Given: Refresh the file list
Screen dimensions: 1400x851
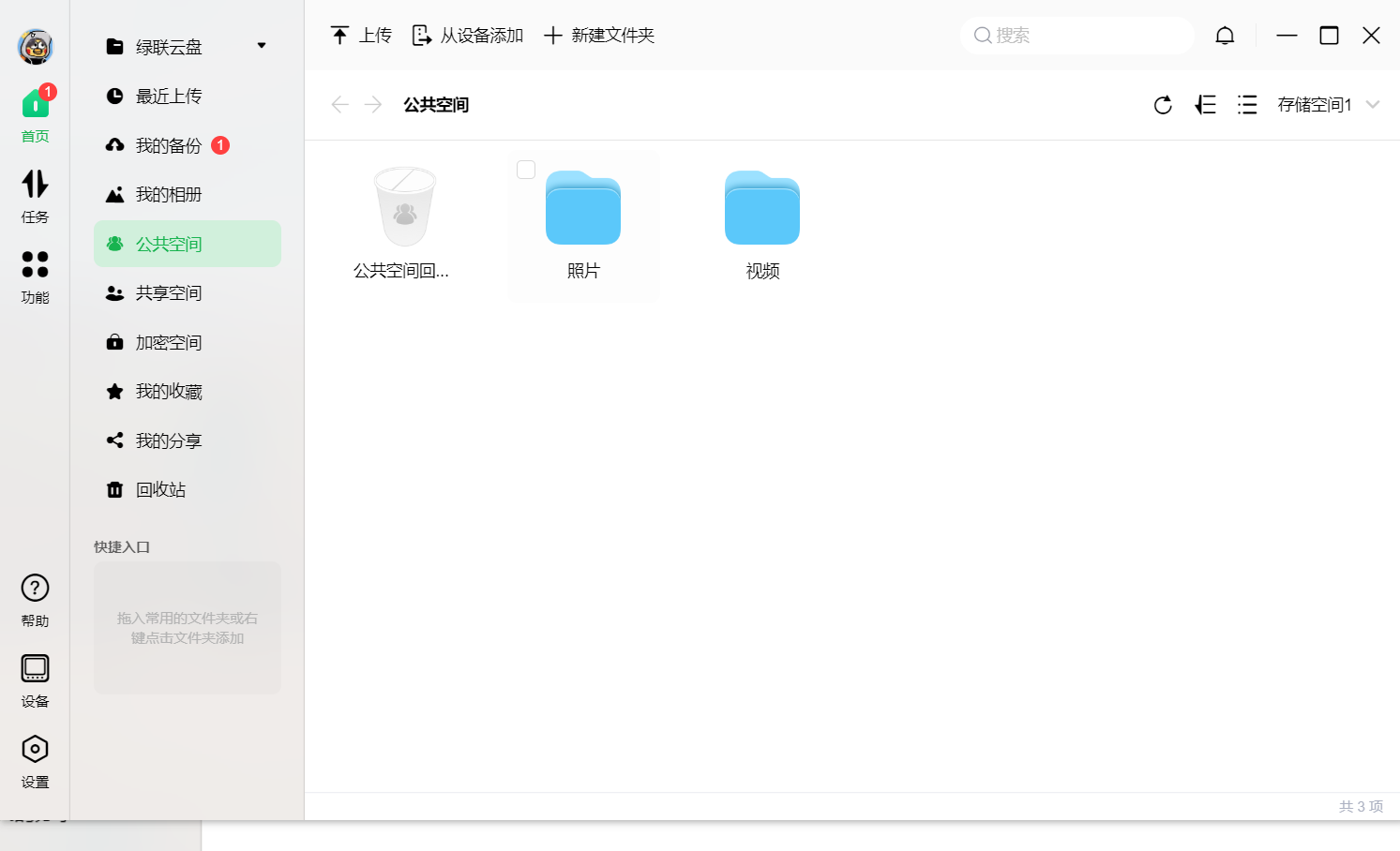Looking at the screenshot, I should click(1163, 105).
